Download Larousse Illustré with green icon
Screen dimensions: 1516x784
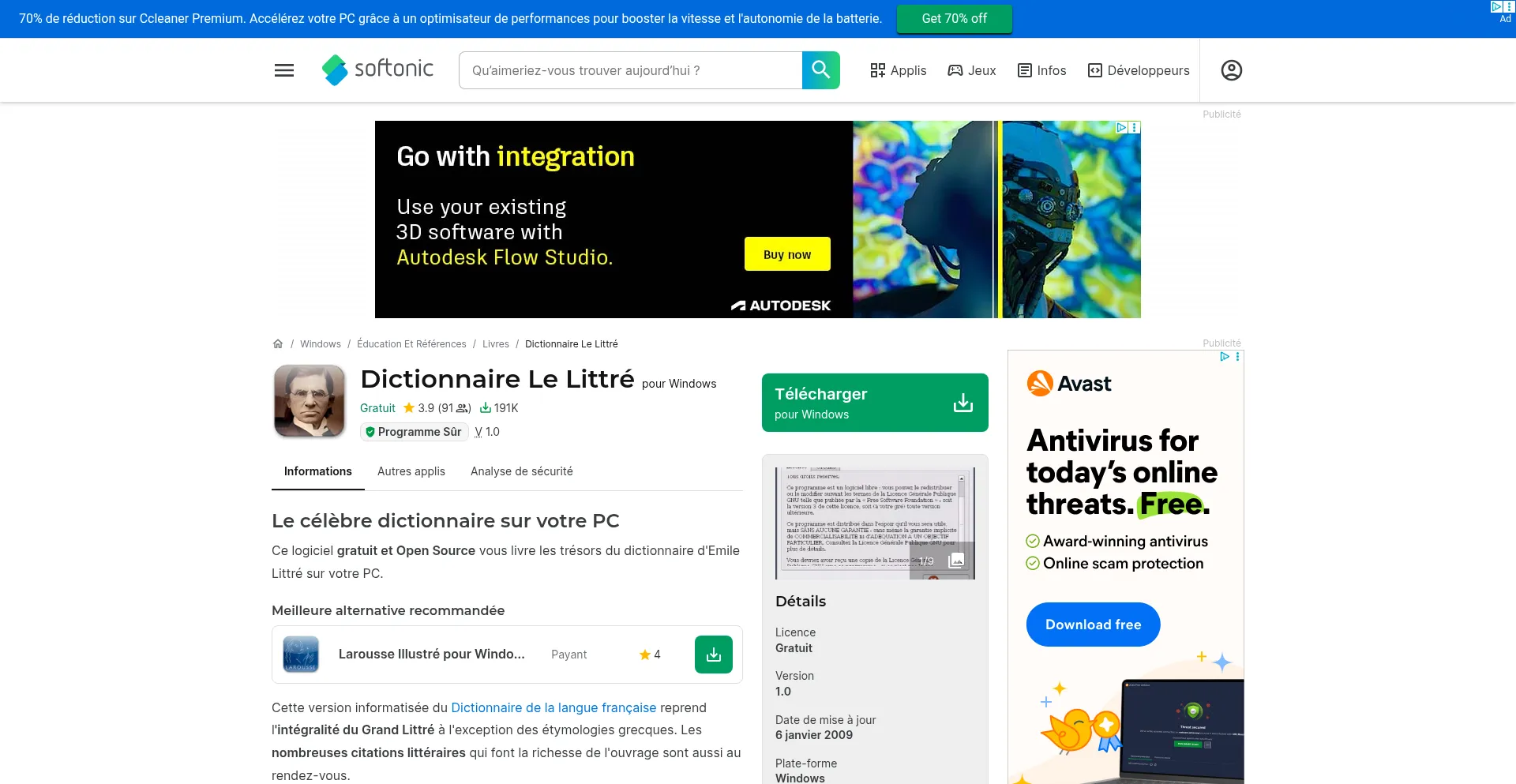714,655
